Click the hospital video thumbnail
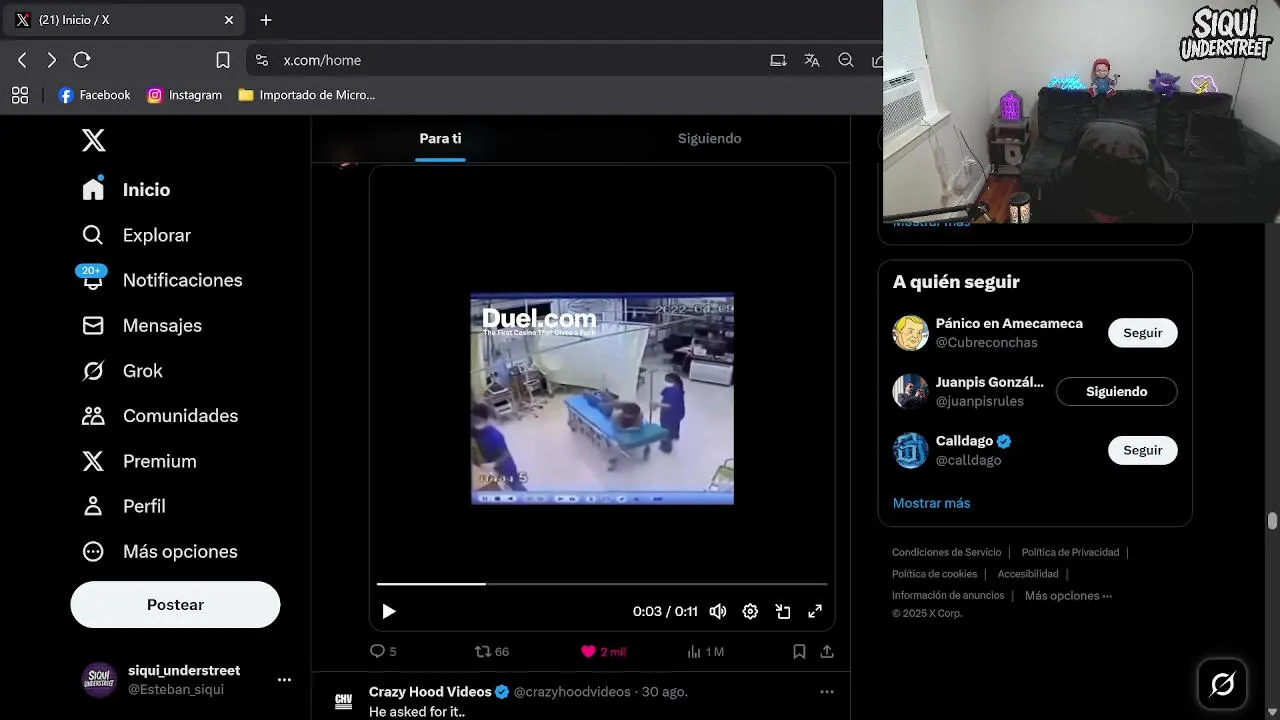This screenshot has height=720, width=1280. click(x=602, y=398)
